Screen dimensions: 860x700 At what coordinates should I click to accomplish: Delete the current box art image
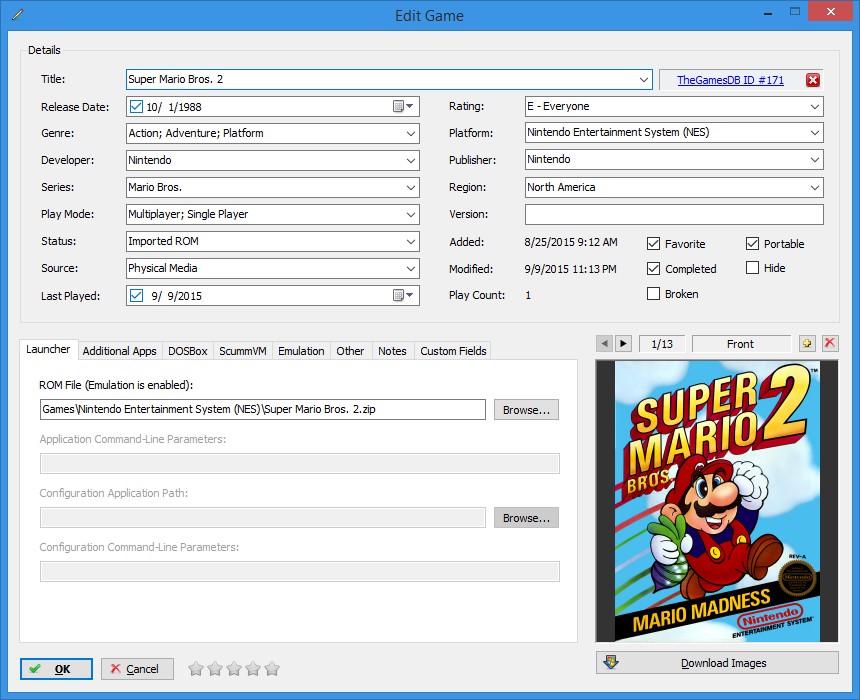click(x=830, y=343)
